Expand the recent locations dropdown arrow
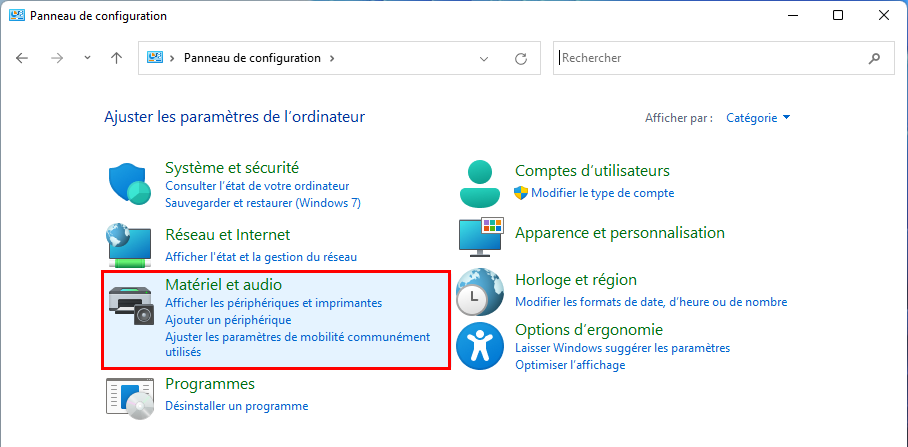This screenshot has height=447, width=908. point(87,58)
